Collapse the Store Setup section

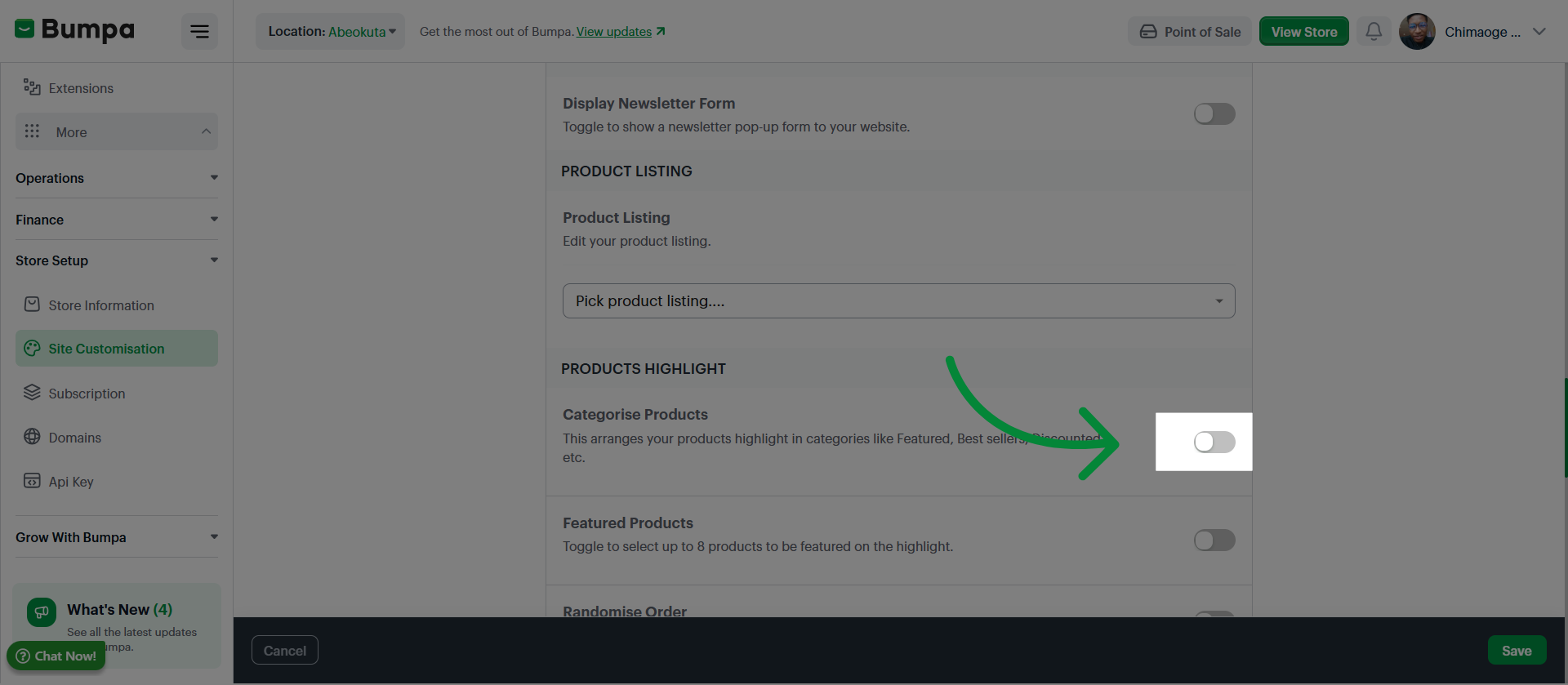point(117,260)
